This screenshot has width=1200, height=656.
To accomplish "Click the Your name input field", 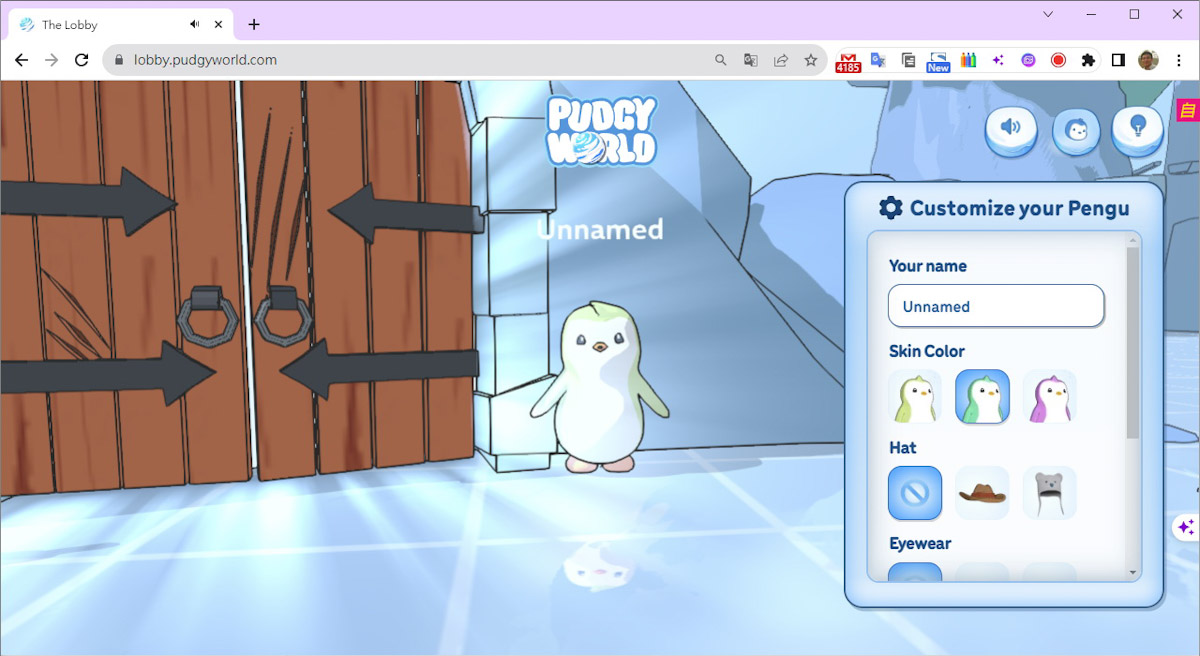I will [996, 306].
